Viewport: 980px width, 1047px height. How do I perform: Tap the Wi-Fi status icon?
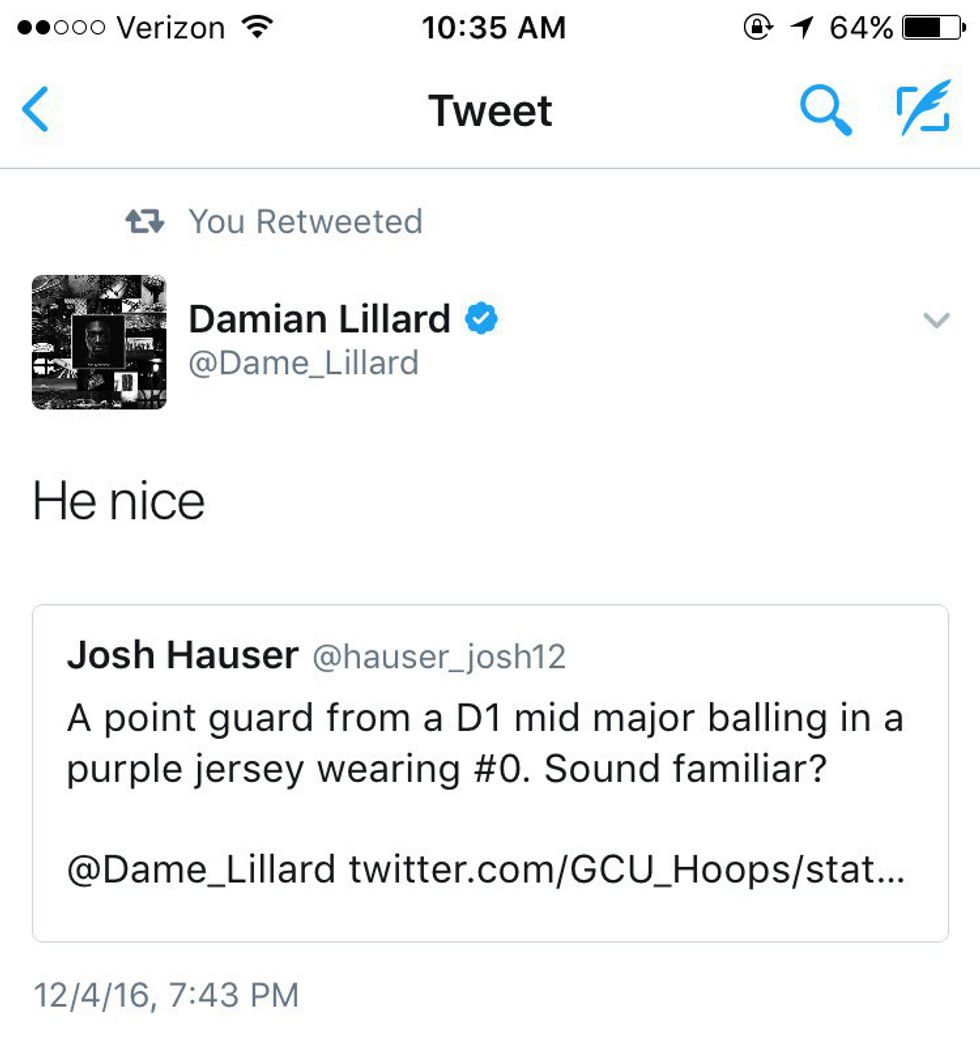[258, 28]
